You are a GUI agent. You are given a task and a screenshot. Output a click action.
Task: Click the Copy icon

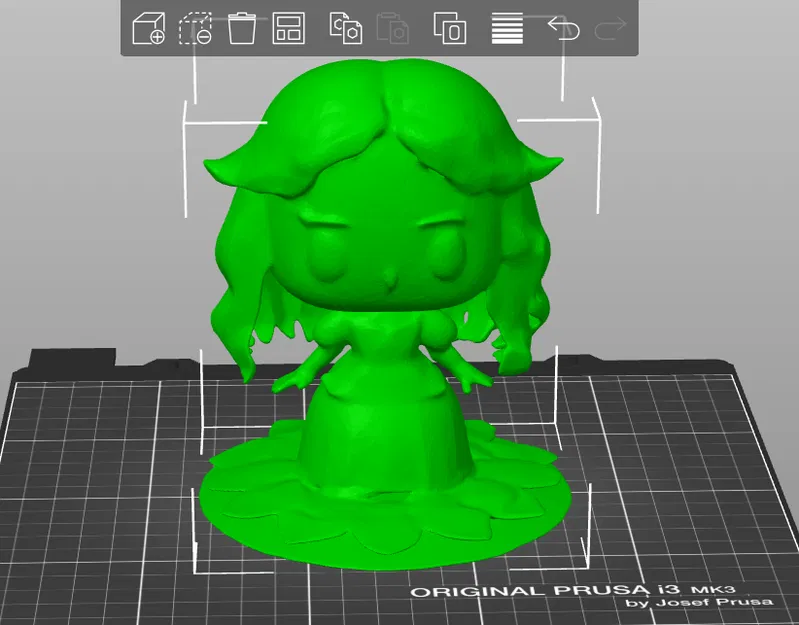pyautogui.click(x=346, y=29)
